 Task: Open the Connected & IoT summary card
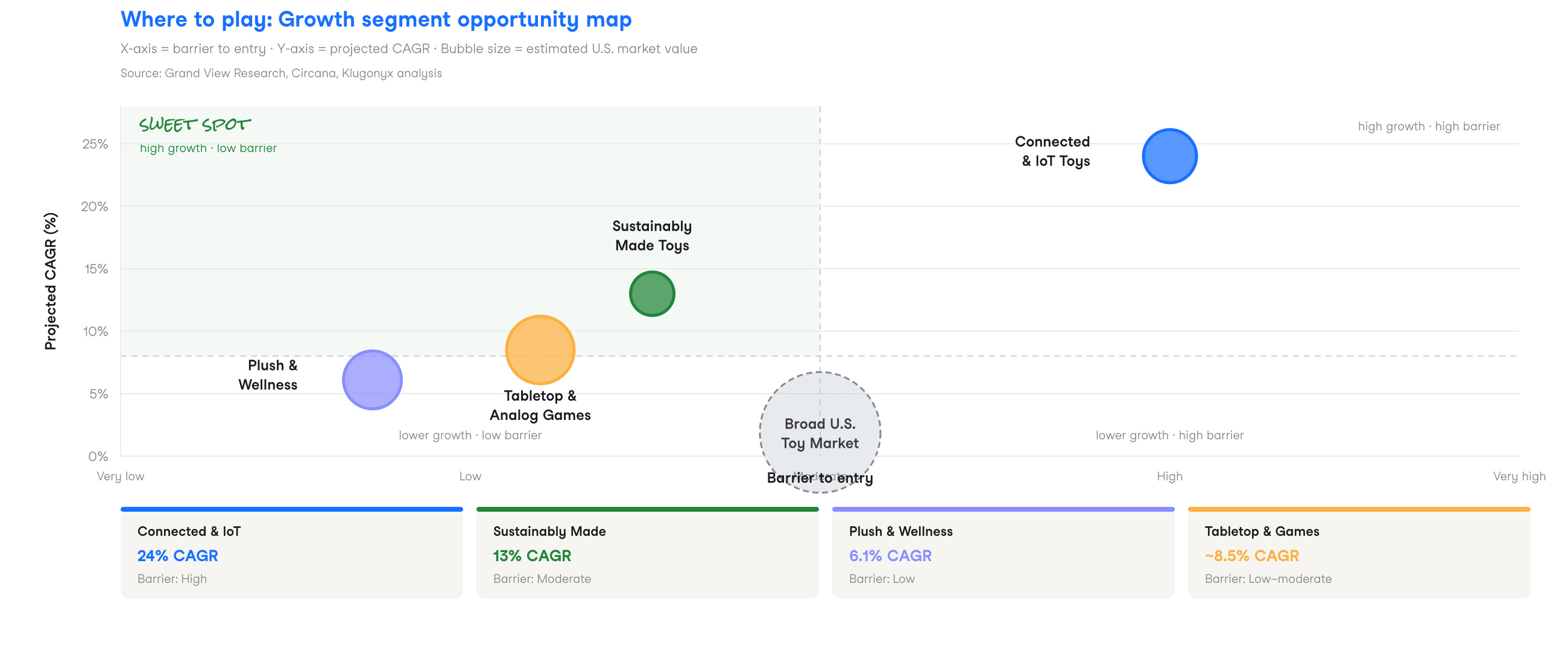[x=291, y=552]
